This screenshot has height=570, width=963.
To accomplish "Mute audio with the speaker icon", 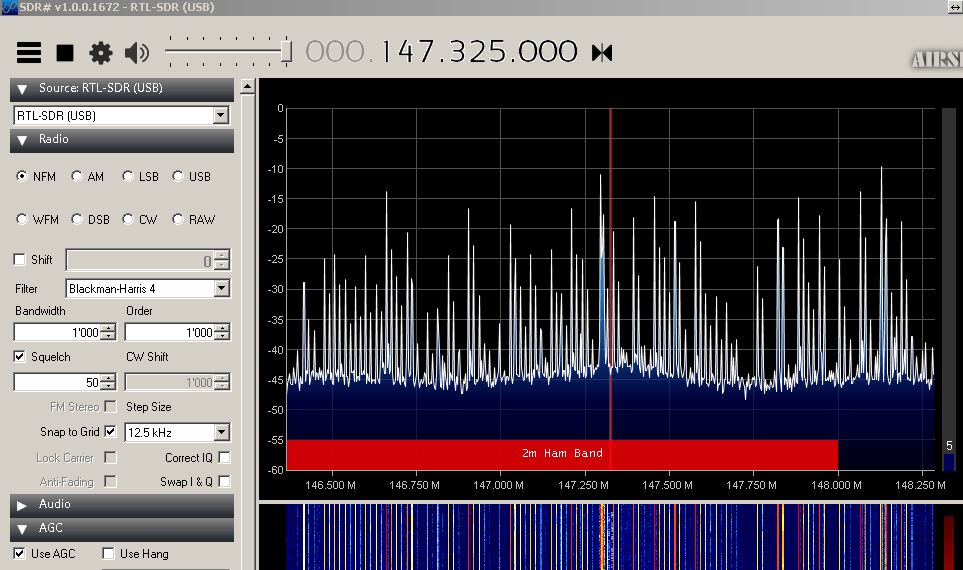I will pyautogui.click(x=136, y=53).
